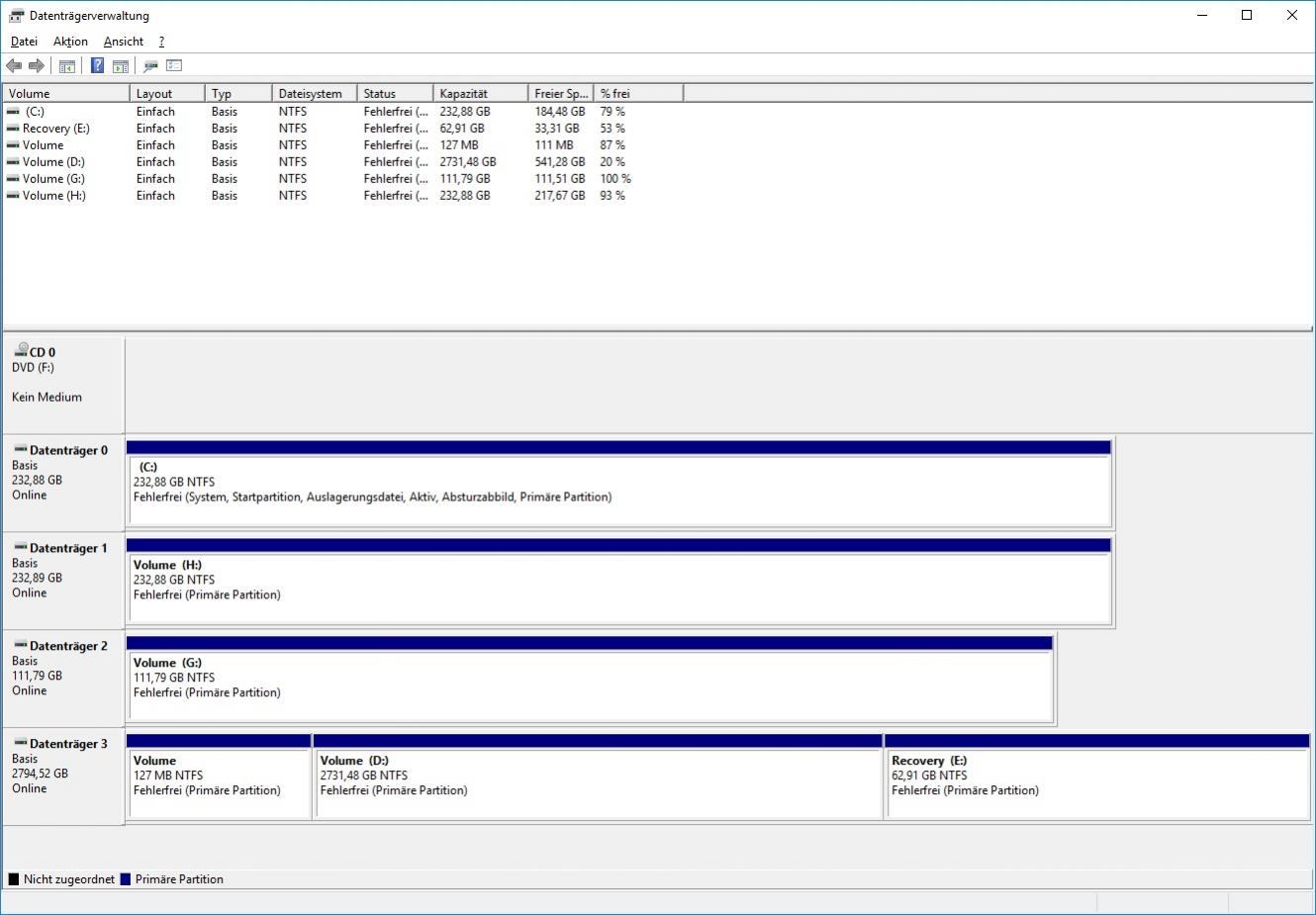The image size is (1316, 915).
Task: Click the connect/rescan disk toolbar icon
Action: click(150, 66)
